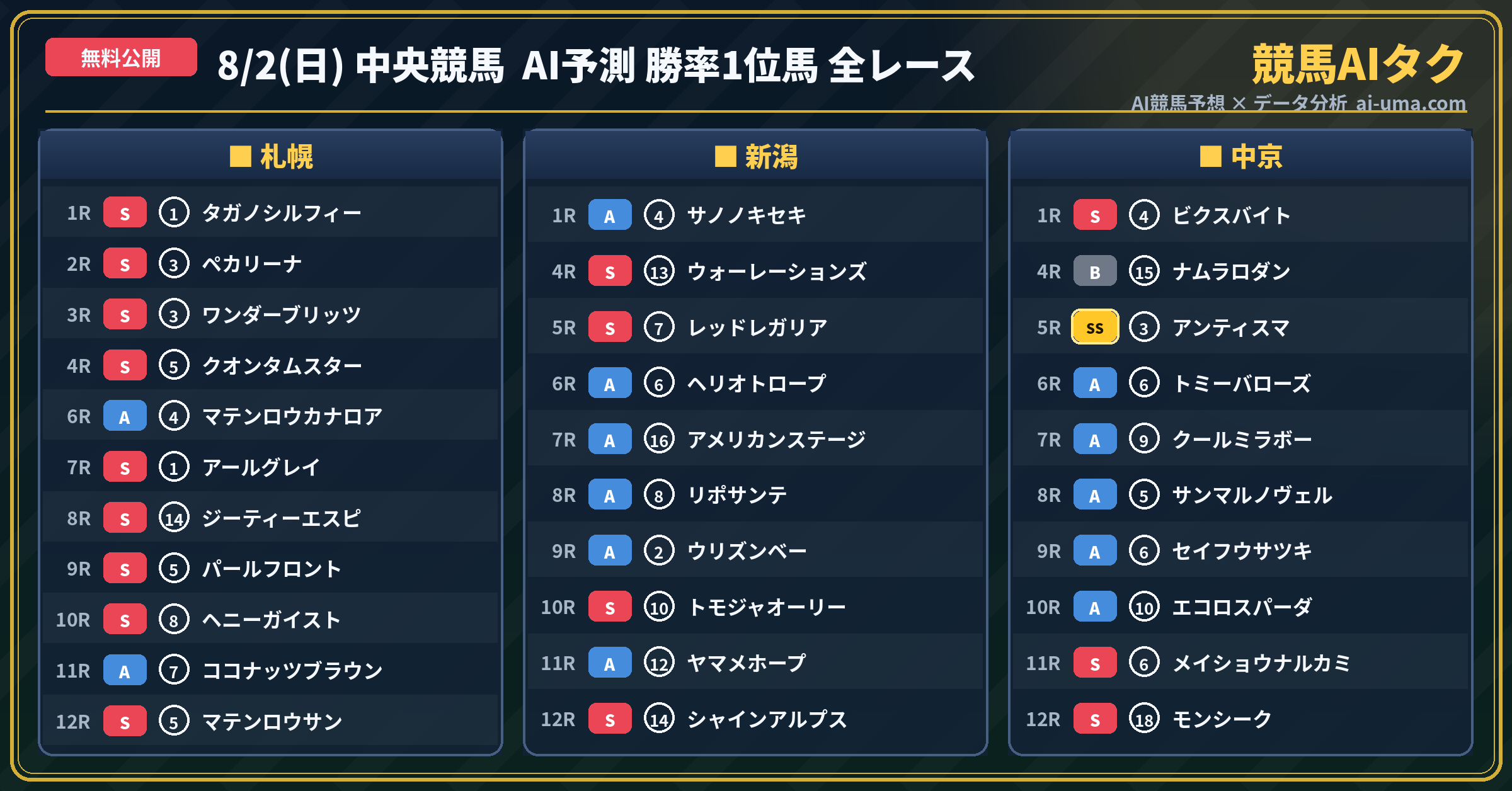Click circled number 14 next to ジーティーエスピ
Screen dimensions: 1512x791
click(174, 518)
